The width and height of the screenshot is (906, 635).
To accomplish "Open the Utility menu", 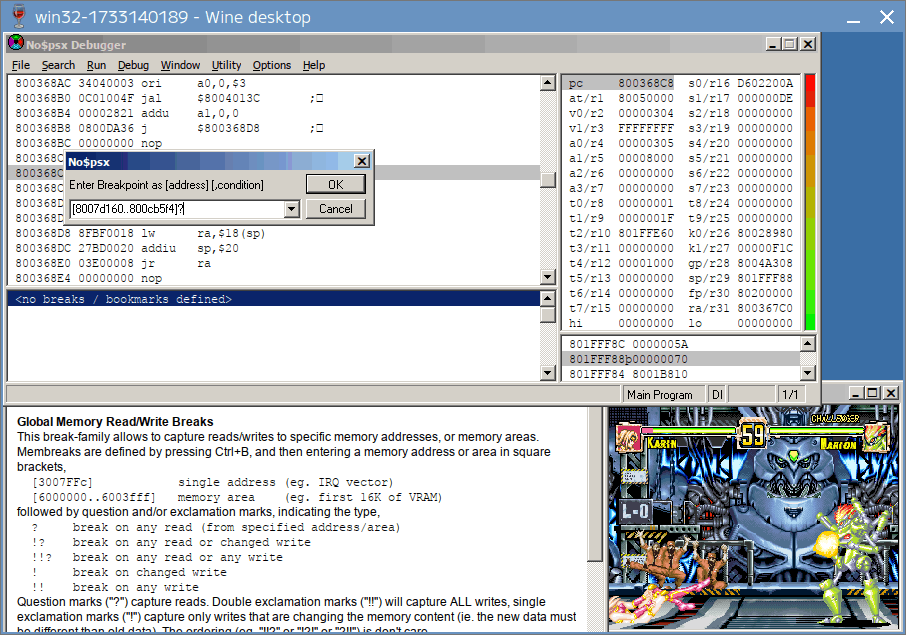I will (x=226, y=65).
